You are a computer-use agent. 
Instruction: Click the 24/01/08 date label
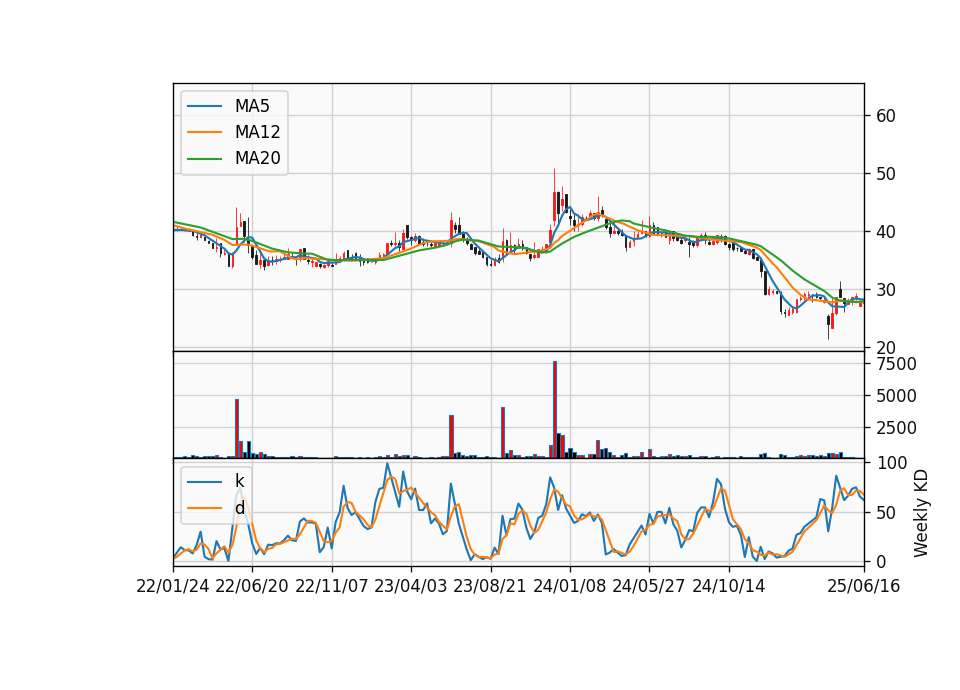[x=569, y=587]
